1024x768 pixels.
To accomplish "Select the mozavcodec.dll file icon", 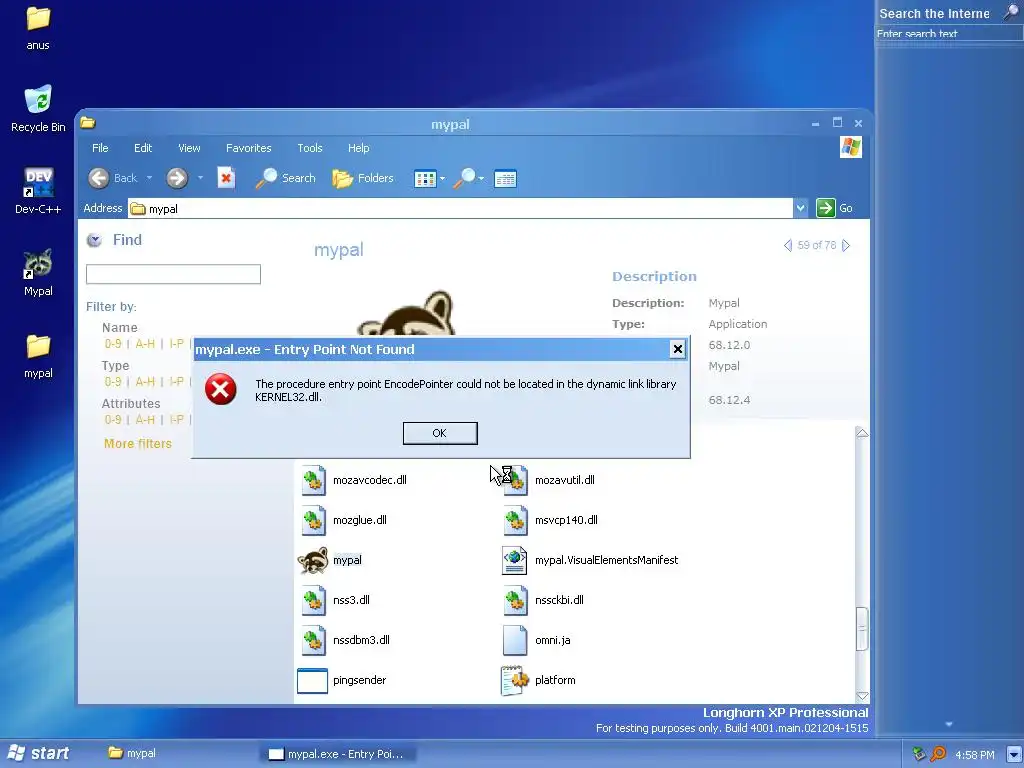I will click(313, 480).
